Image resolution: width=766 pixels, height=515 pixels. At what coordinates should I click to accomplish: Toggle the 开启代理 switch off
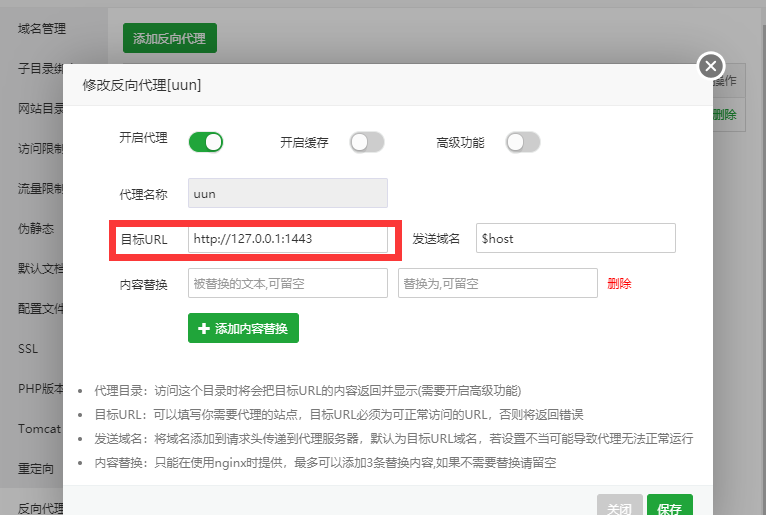point(205,142)
